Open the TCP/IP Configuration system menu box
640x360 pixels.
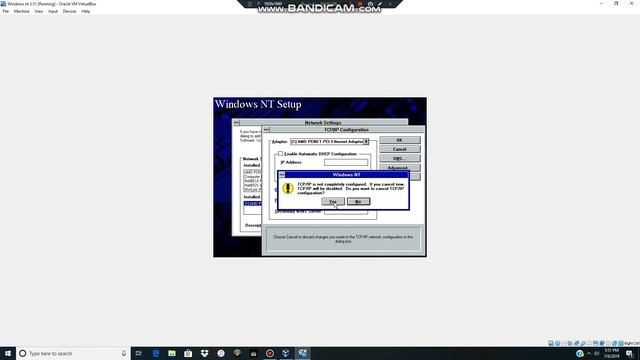pyautogui.click(x=266, y=130)
